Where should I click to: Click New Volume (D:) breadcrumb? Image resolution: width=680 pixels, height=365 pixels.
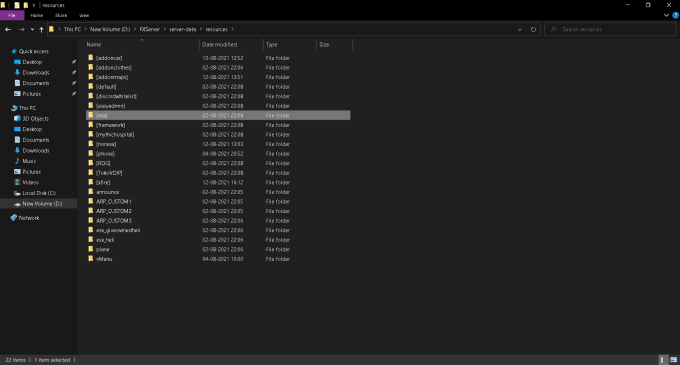[x=110, y=29]
